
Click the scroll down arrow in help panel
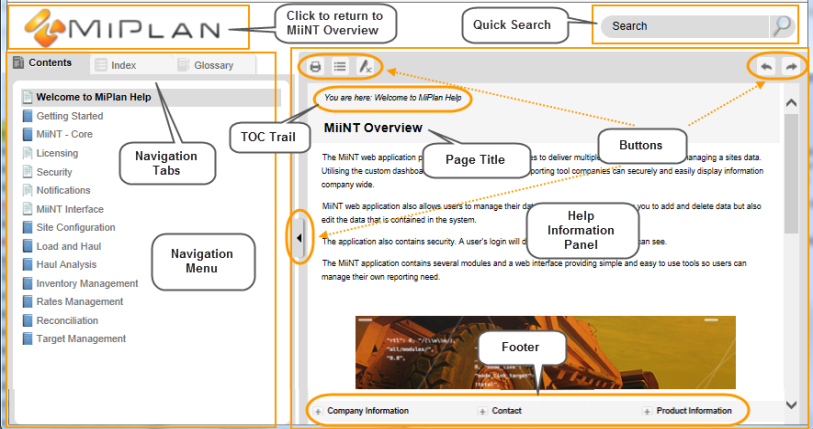click(791, 405)
